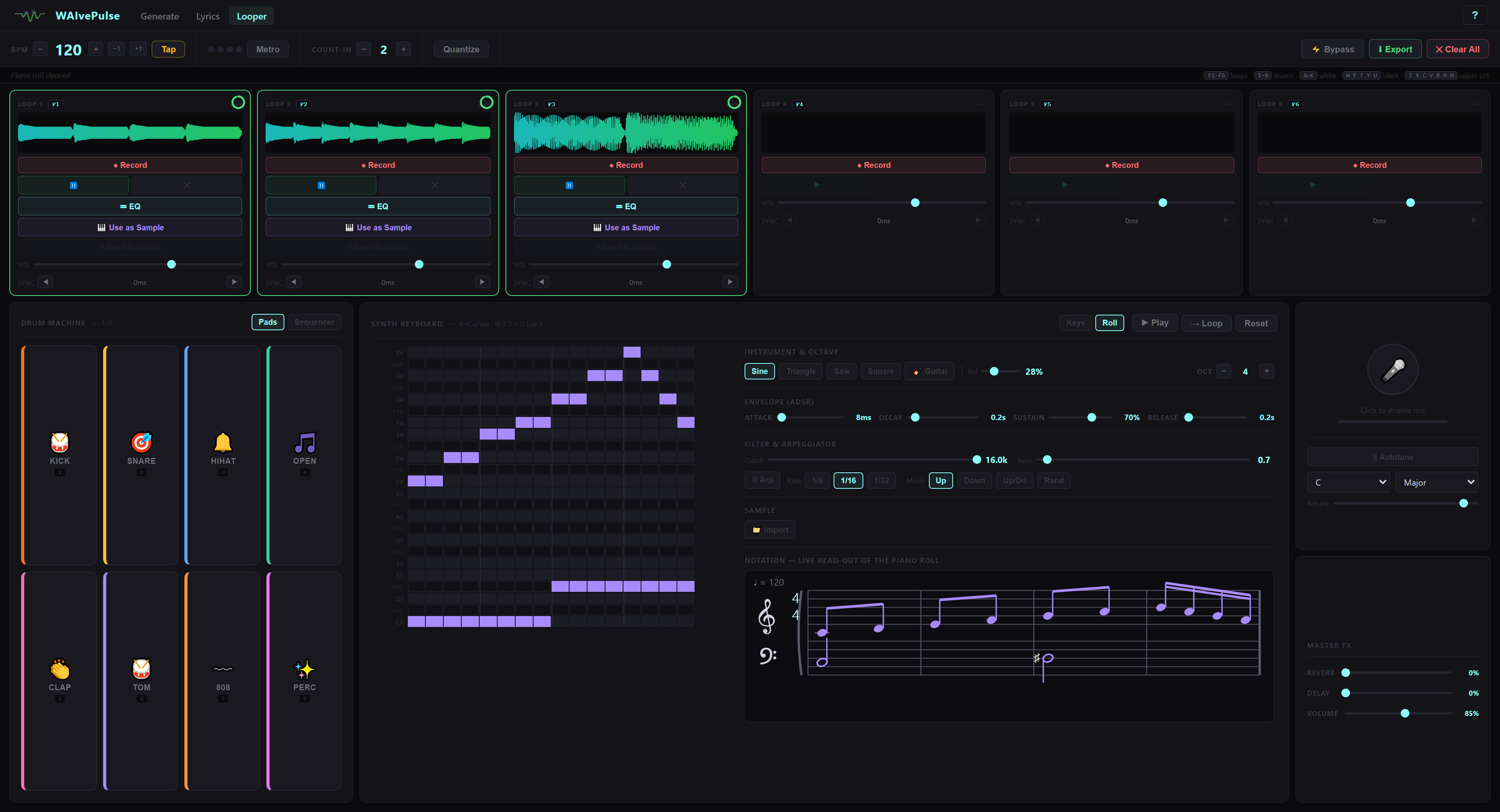This screenshot has height=812, width=1500.
Task: Switch drum machine to Sequencer view
Action: pos(314,322)
